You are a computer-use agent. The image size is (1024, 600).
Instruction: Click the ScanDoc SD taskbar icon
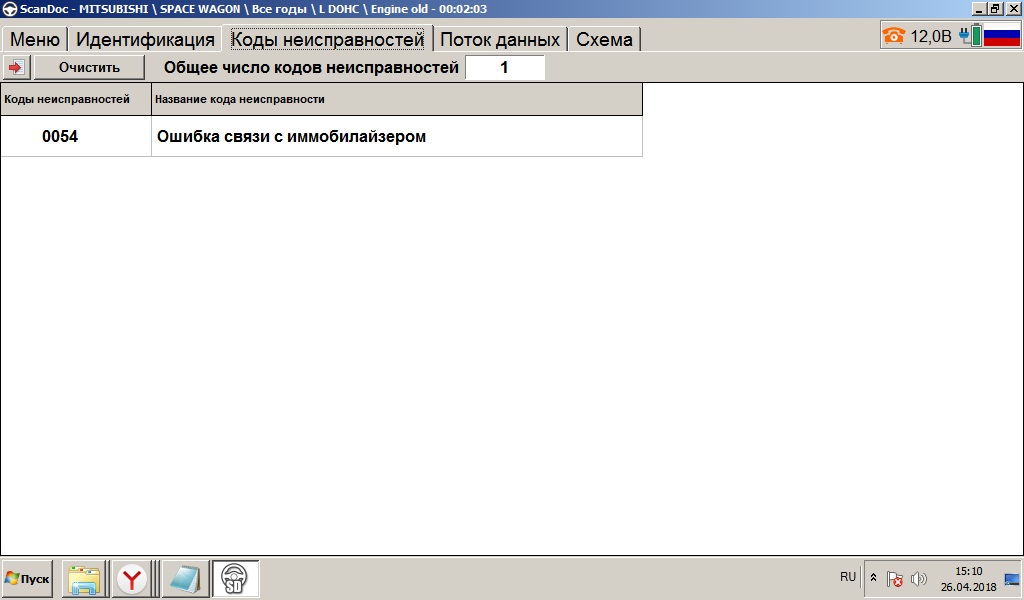(x=235, y=578)
